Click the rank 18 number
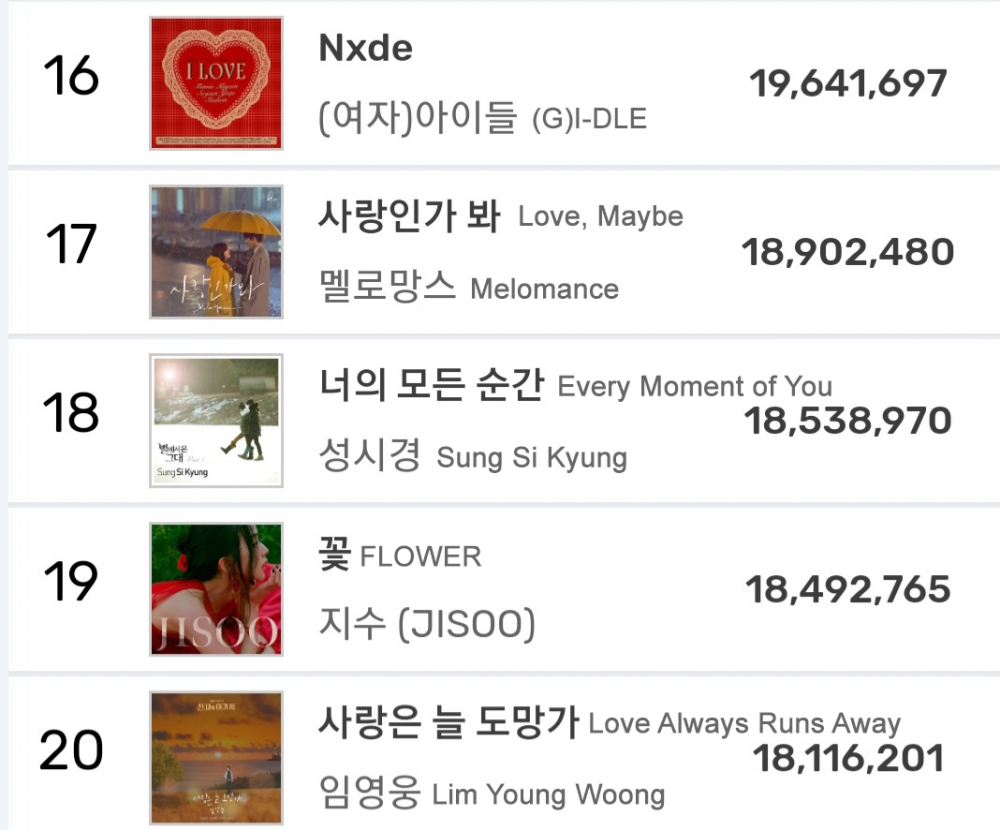 pyautogui.click(x=71, y=412)
